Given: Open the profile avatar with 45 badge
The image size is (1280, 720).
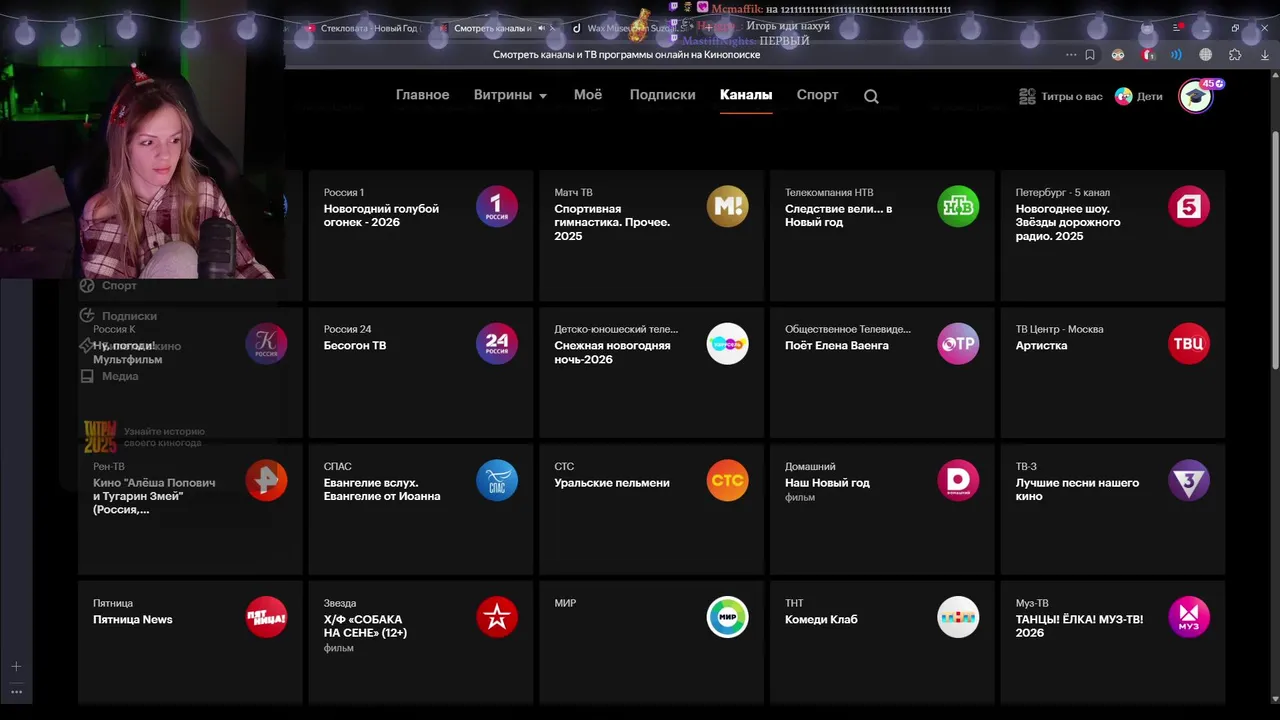Looking at the screenshot, I should coord(1196,96).
